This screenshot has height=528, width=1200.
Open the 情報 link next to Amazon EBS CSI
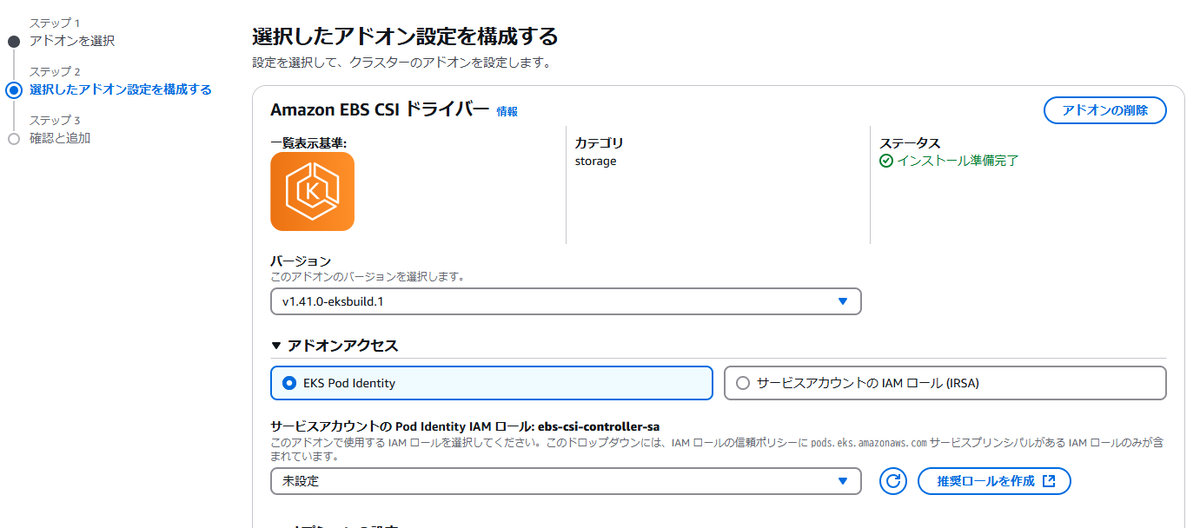[507, 112]
